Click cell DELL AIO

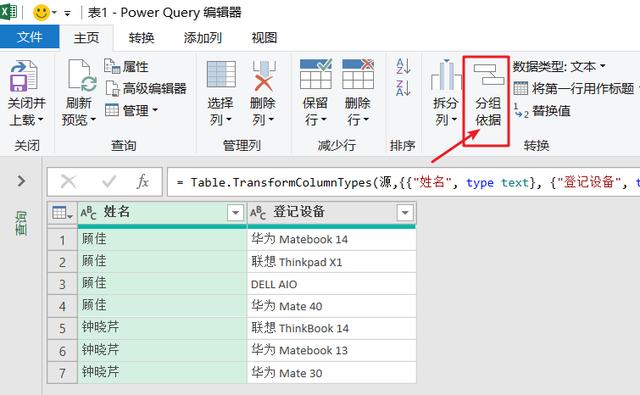pos(331,284)
